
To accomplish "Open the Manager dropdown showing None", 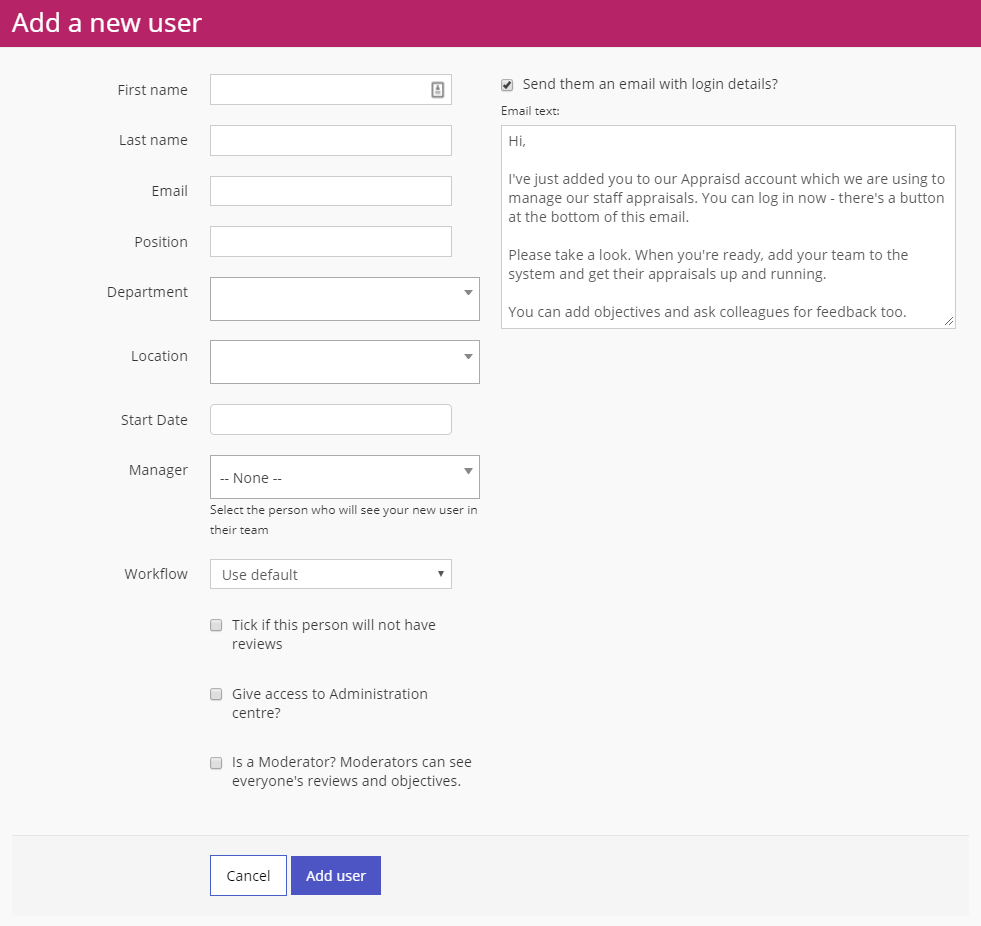I will click(344, 477).
